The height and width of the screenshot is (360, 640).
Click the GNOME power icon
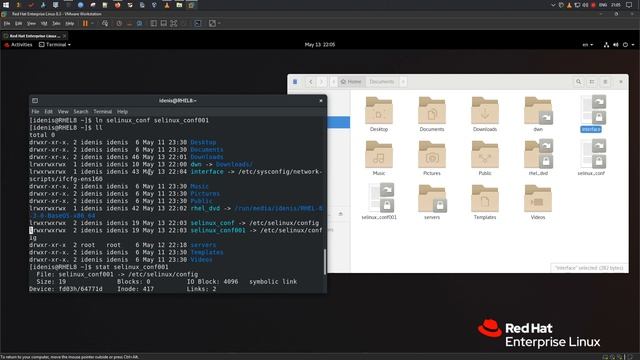[625, 44]
